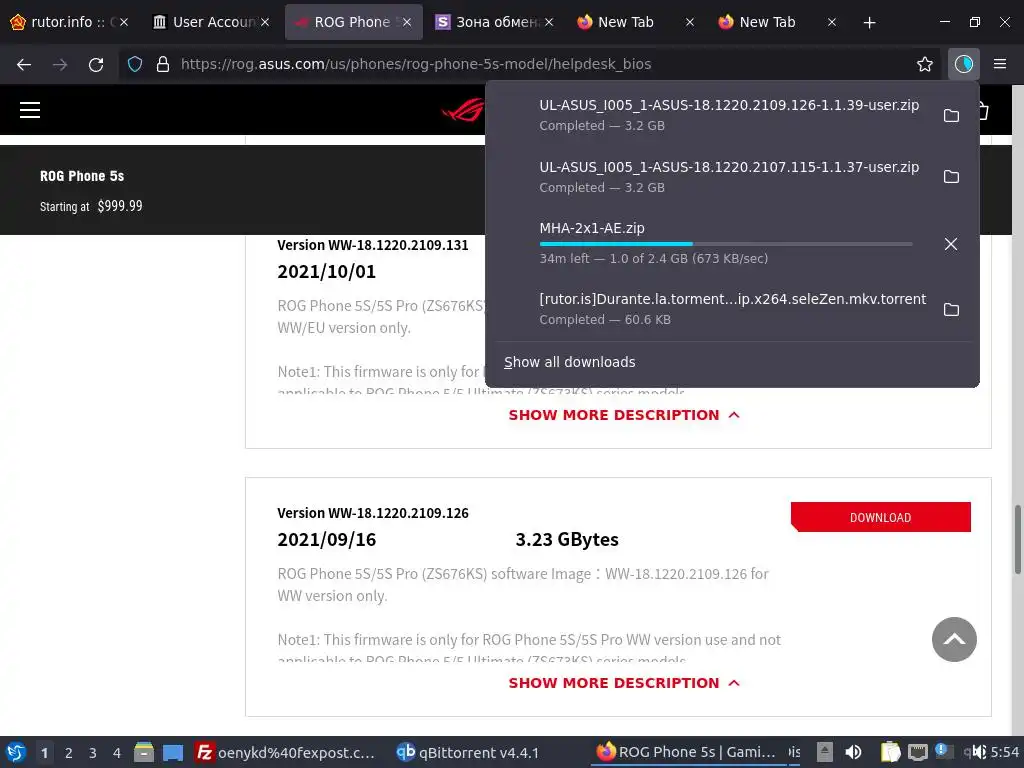This screenshot has height=768, width=1024.
Task: Collapse description for version 2109.126
Action: [624, 683]
